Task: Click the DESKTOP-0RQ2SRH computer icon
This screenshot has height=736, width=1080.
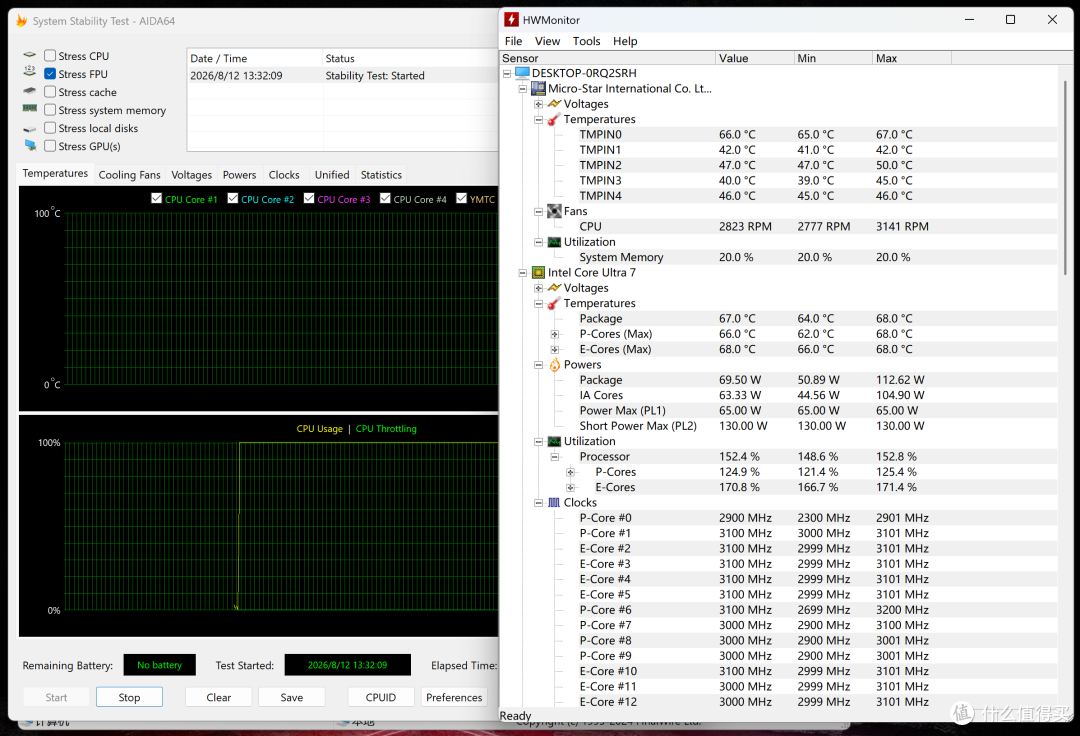Action: click(x=522, y=73)
